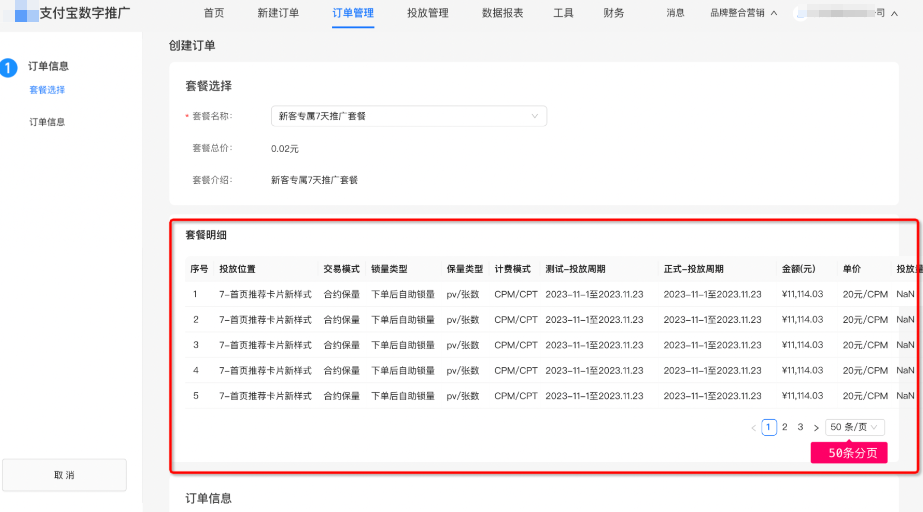The width and height of the screenshot is (923, 512).
Task: Select row 1 placement 7-首页推荐卡片新样式
Action: coord(265,294)
